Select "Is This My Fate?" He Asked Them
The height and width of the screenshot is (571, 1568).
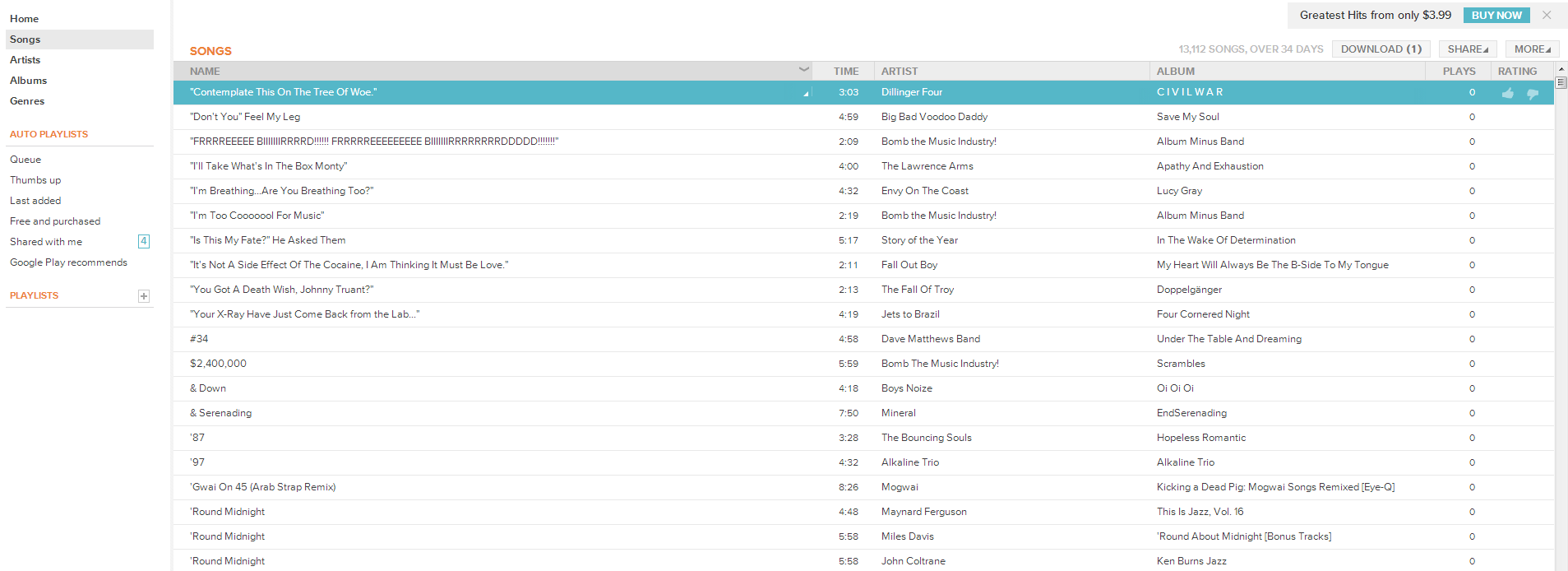[x=268, y=240]
